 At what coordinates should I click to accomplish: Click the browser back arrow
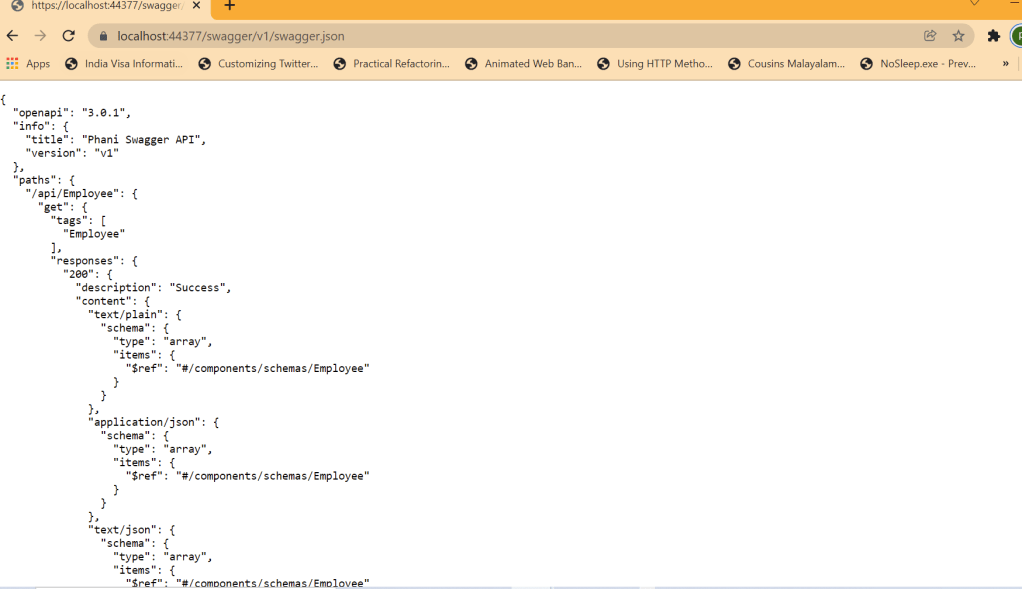[13, 36]
